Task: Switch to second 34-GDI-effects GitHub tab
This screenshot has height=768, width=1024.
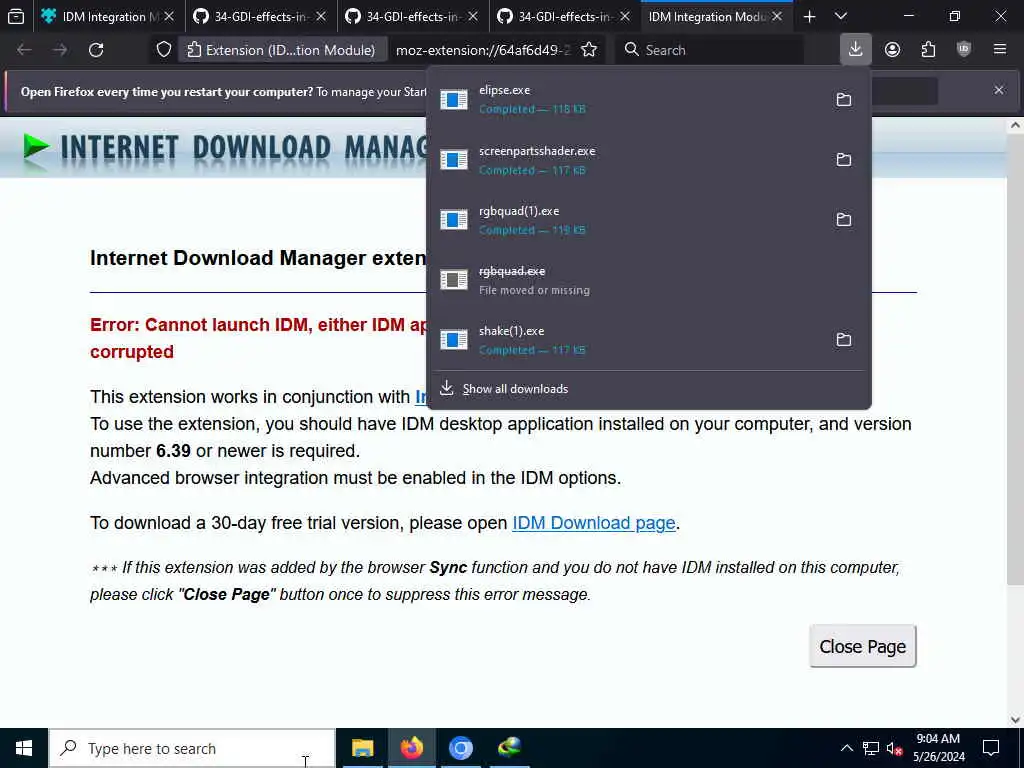Action: coord(412,17)
